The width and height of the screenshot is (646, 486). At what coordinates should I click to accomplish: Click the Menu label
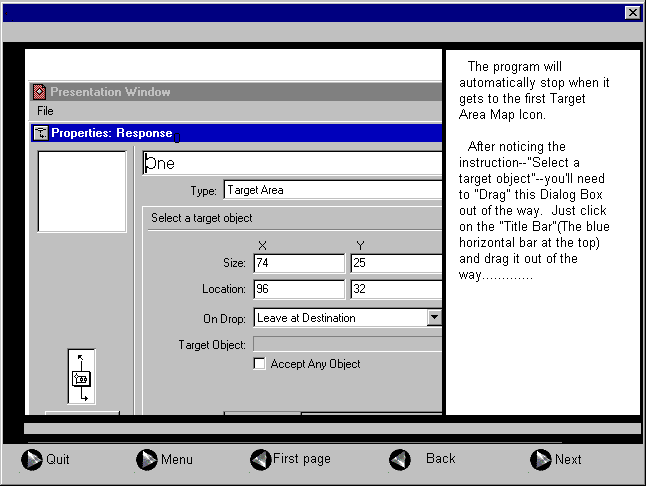coord(177,459)
